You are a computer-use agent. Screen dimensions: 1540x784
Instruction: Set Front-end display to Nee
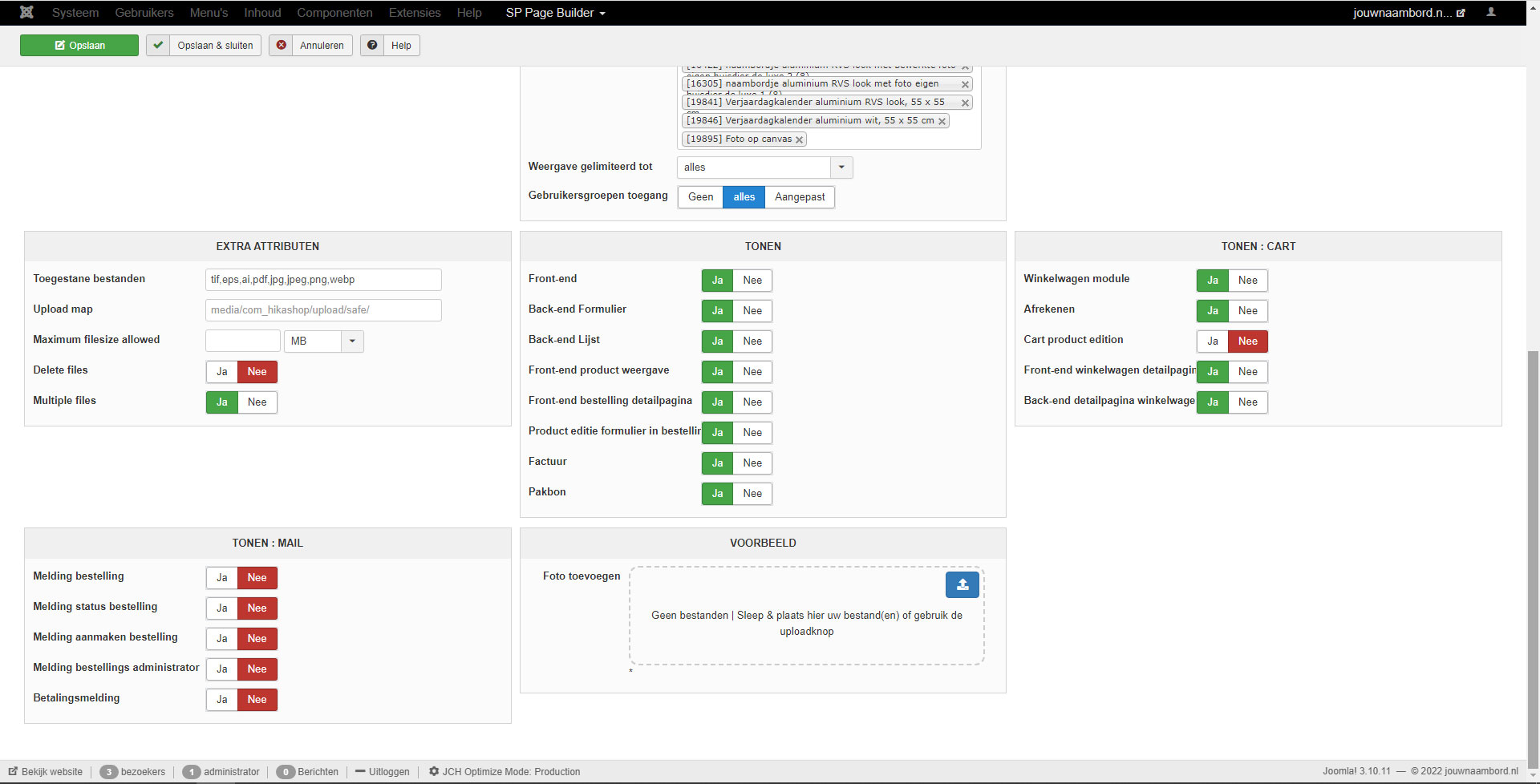pyautogui.click(x=752, y=281)
